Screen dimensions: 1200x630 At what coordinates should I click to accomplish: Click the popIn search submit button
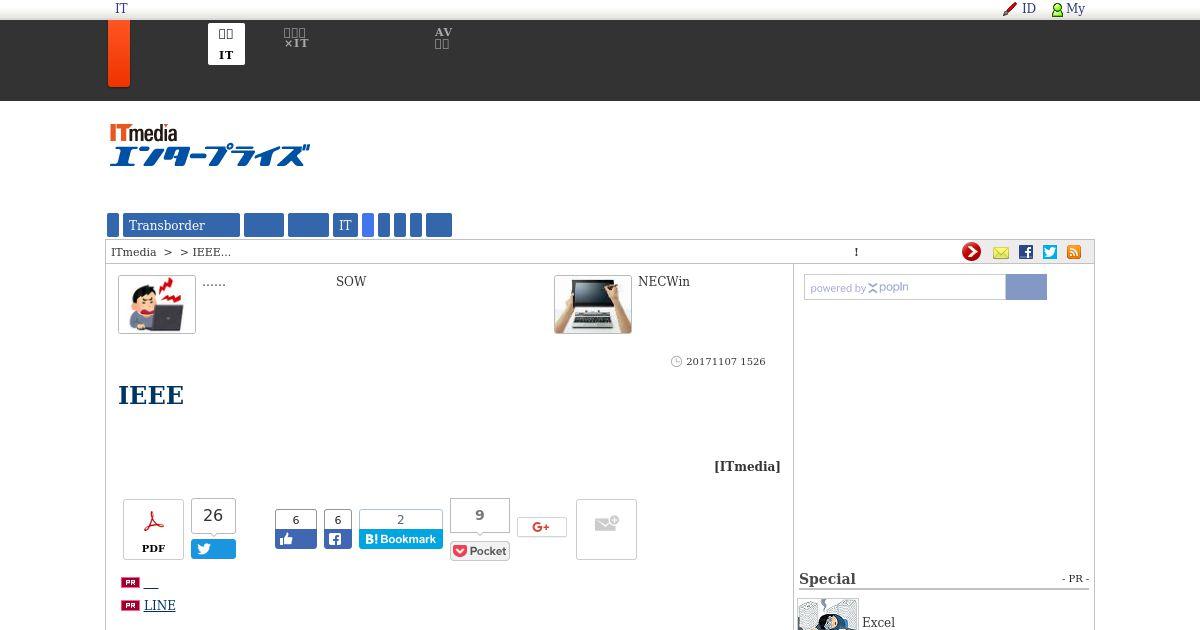tap(1026, 287)
